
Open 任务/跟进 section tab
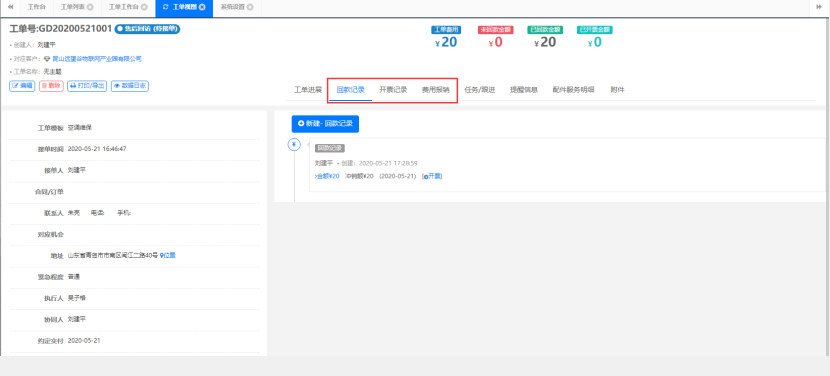(x=480, y=90)
